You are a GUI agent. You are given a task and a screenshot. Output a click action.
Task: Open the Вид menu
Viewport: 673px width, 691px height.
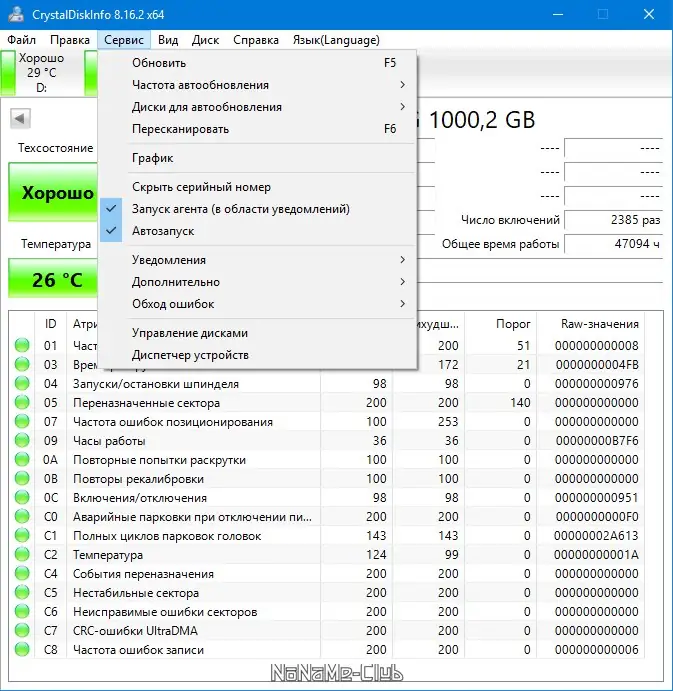tap(168, 40)
